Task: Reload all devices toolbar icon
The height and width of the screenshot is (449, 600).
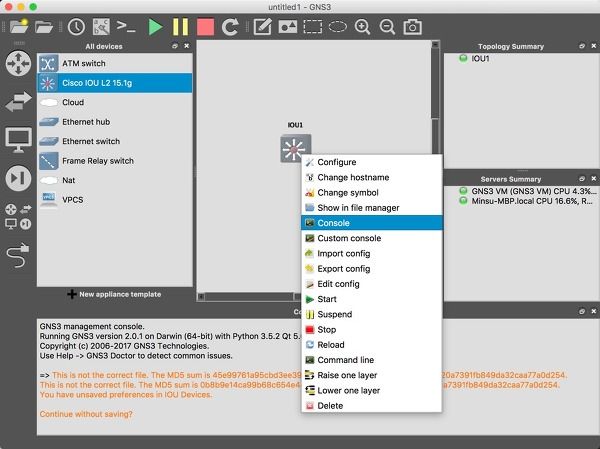Action: (x=230, y=27)
